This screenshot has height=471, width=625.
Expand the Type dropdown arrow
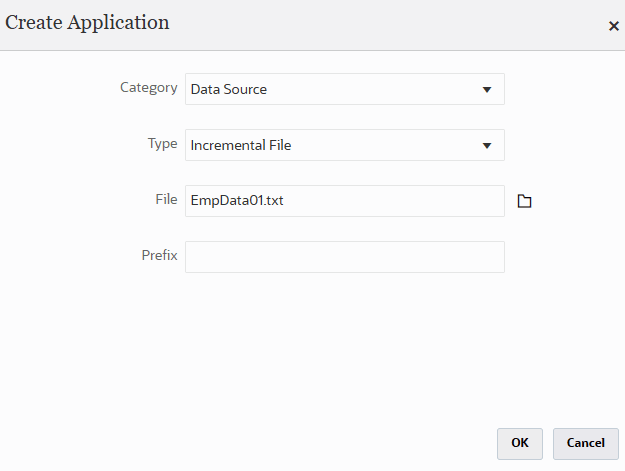coord(487,145)
